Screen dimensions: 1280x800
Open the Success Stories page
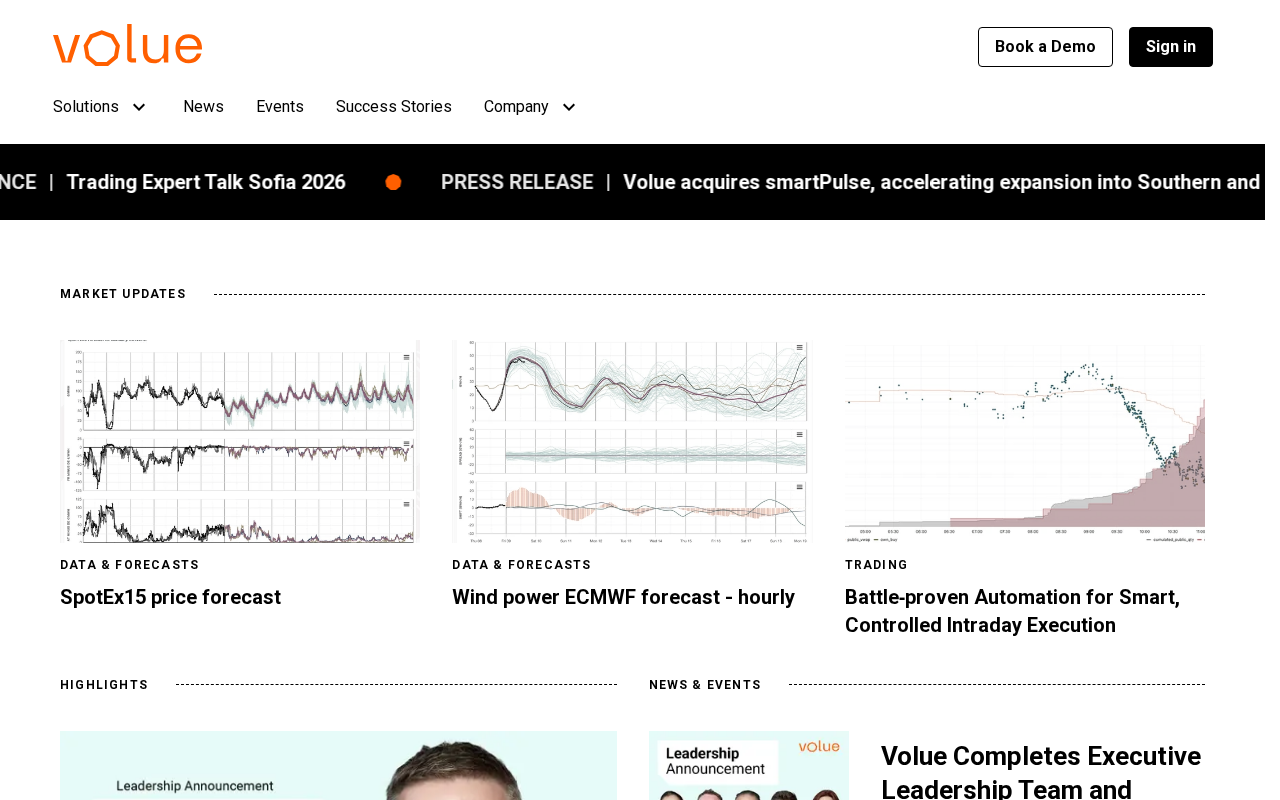394,107
